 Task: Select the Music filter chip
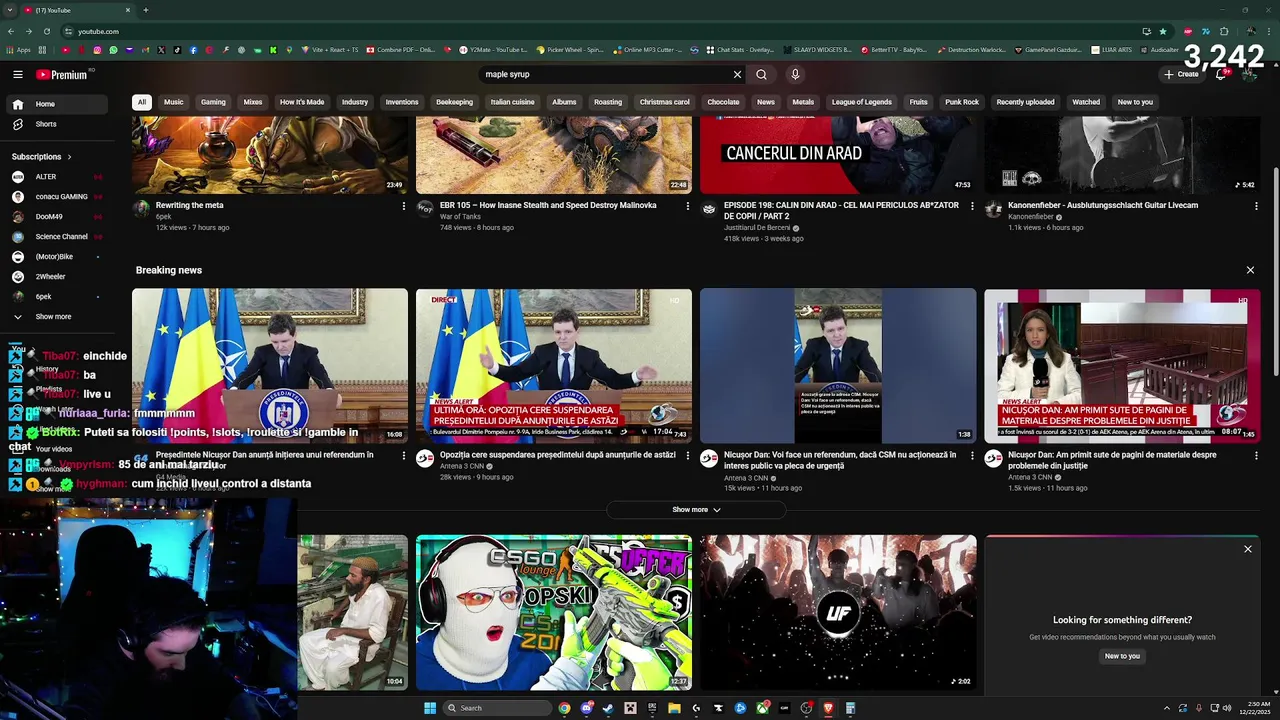coord(174,102)
